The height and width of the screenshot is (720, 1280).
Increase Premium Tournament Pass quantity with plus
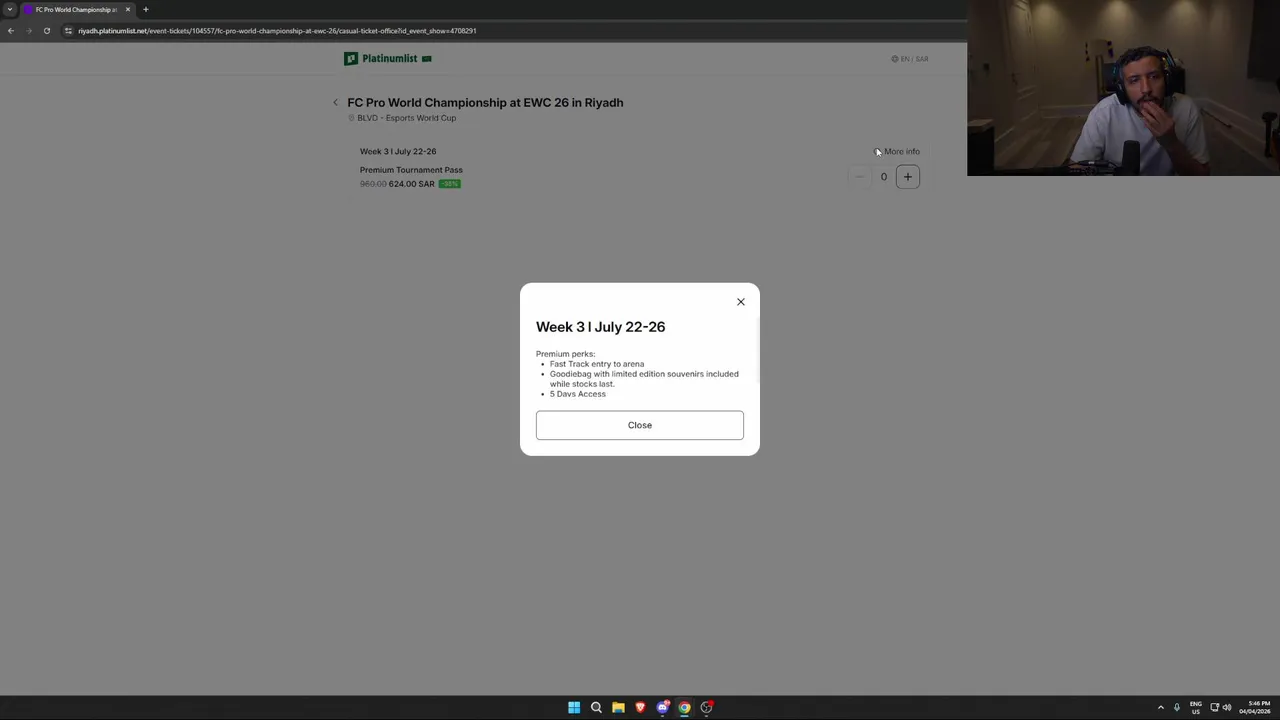tap(908, 177)
